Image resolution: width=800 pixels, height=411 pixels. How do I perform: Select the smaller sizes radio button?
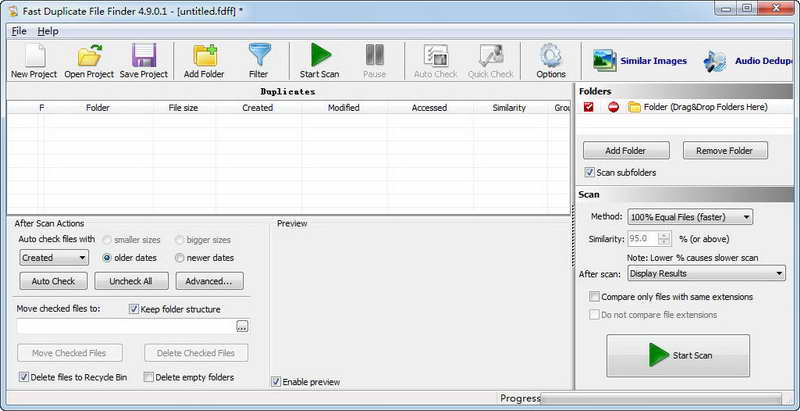click(x=107, y=240)
